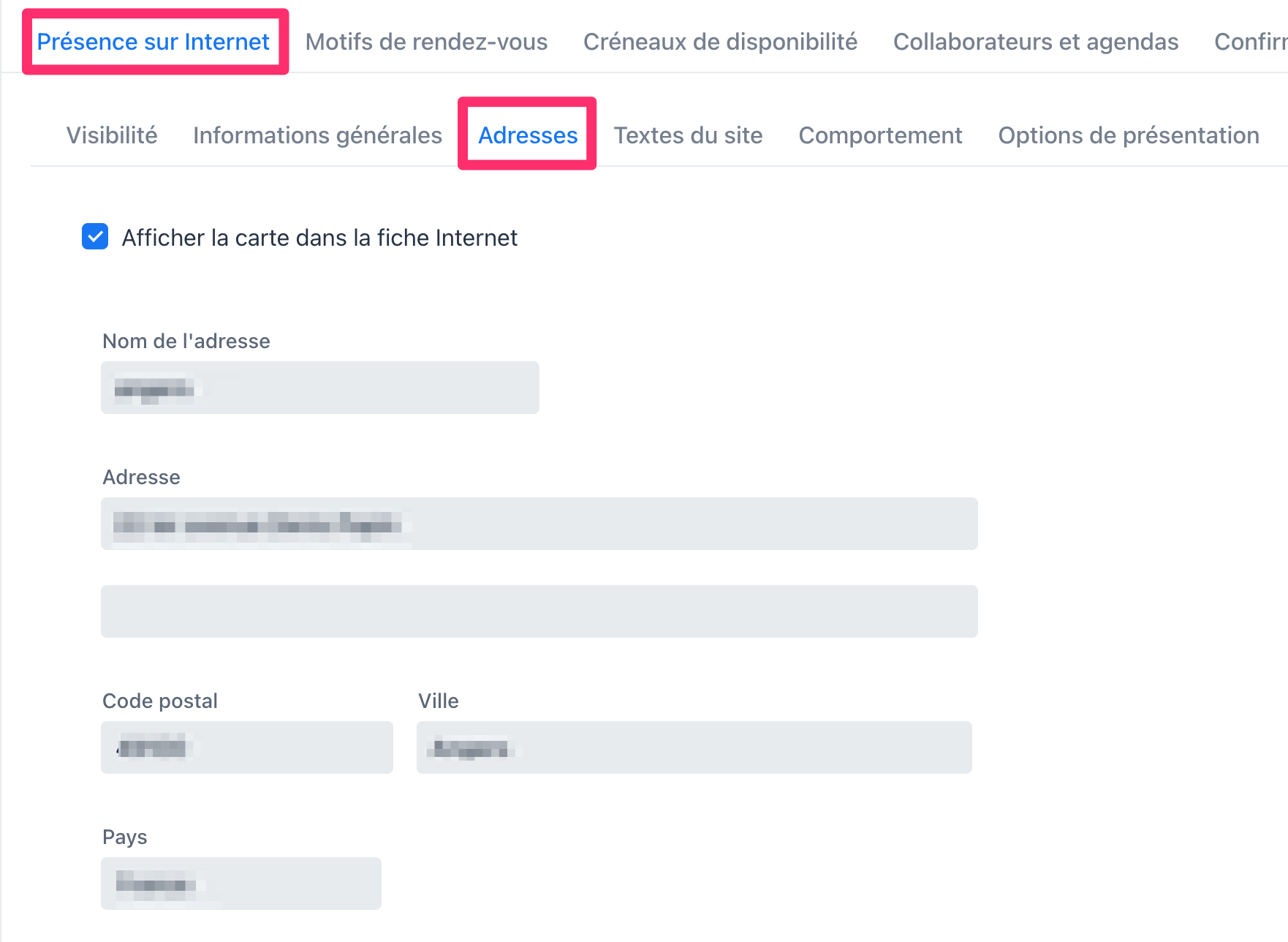Image resolution: width=1288 pixels, height=942 pixels.
Task: Select the first Adresse input field
Action: [x=539, y=524]
